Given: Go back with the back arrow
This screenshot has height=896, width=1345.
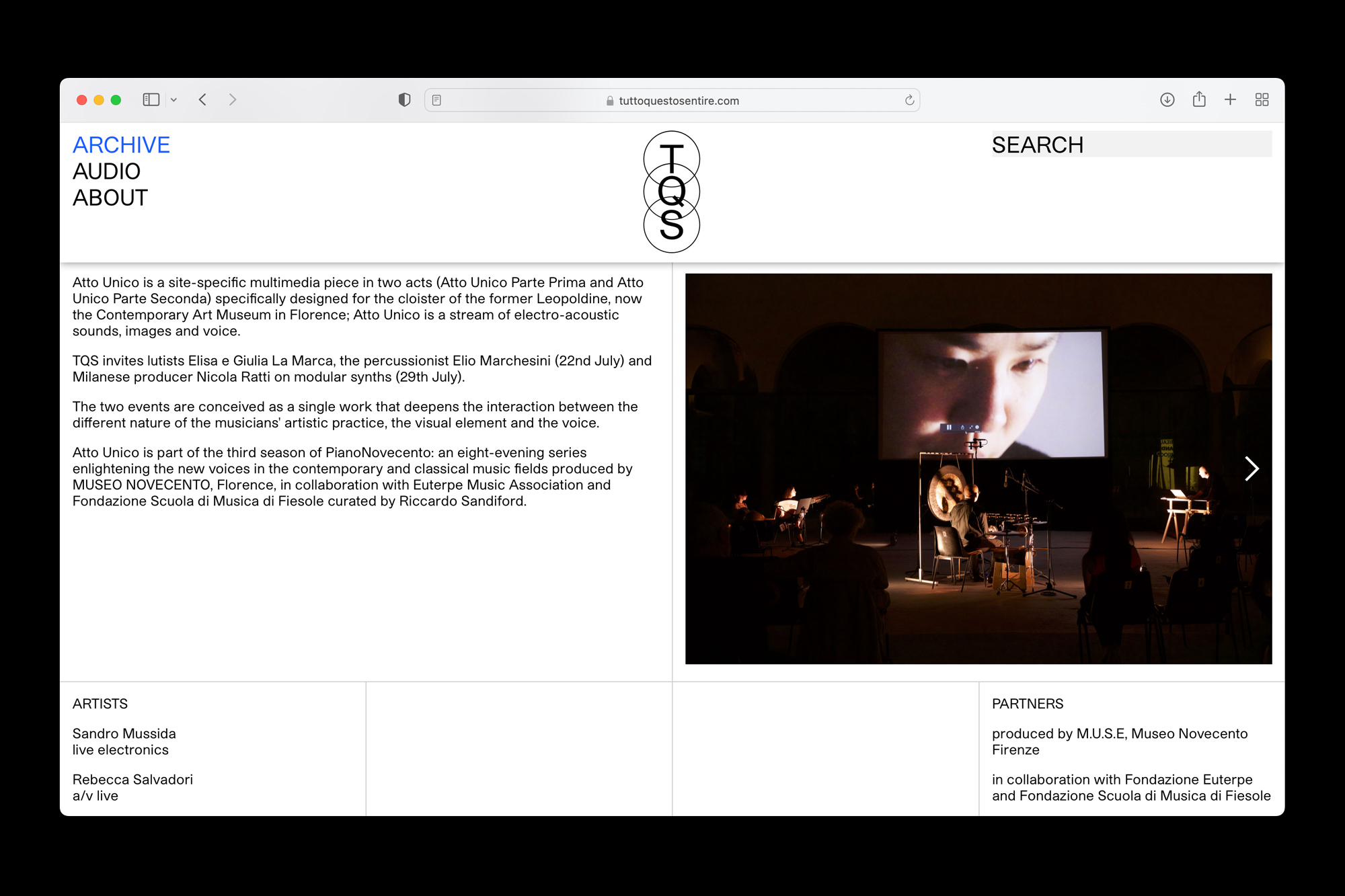Looking at the screenshot, I should [202, 99].
